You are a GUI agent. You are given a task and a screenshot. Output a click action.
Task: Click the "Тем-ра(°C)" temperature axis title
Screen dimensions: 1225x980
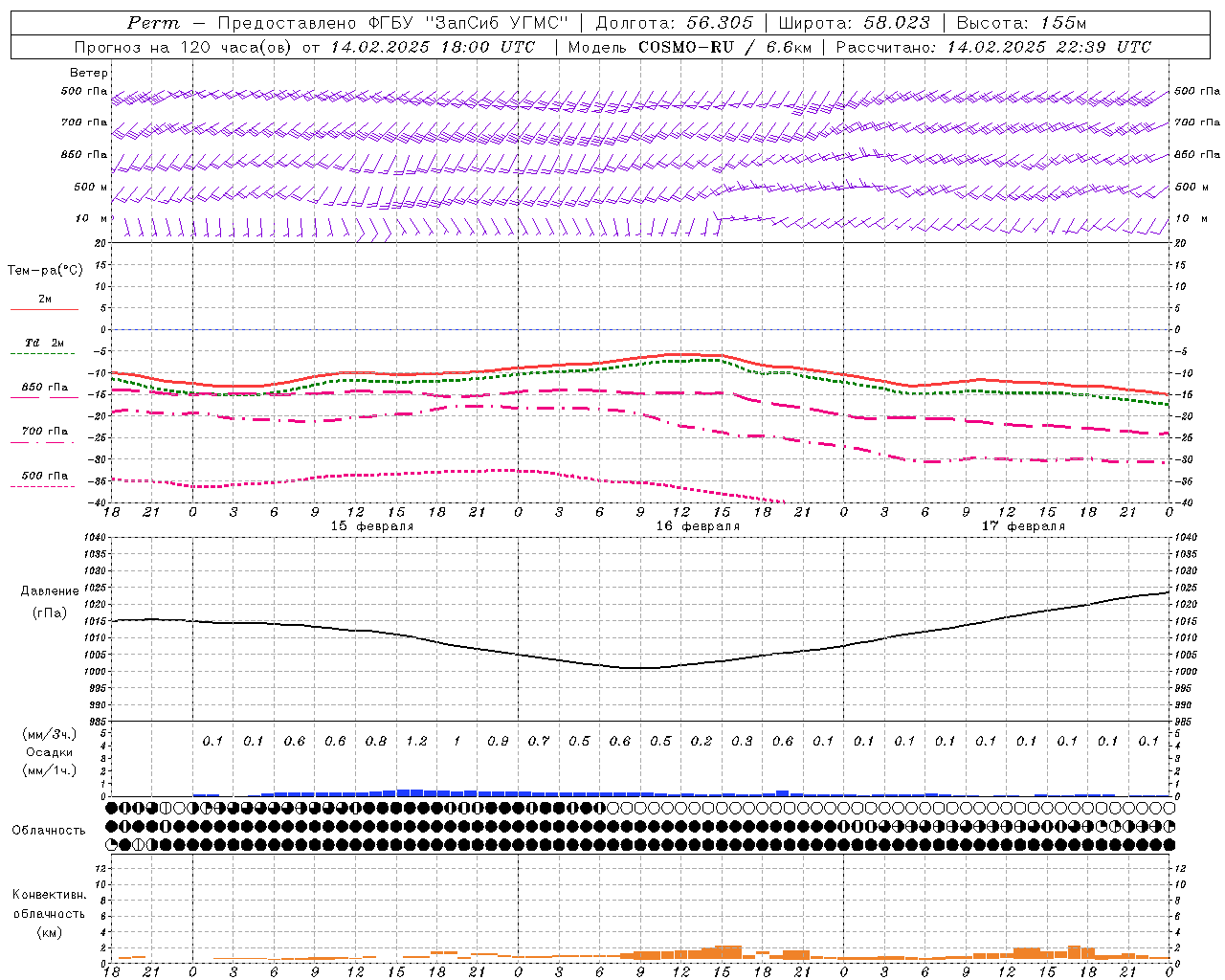click(45, 271)
